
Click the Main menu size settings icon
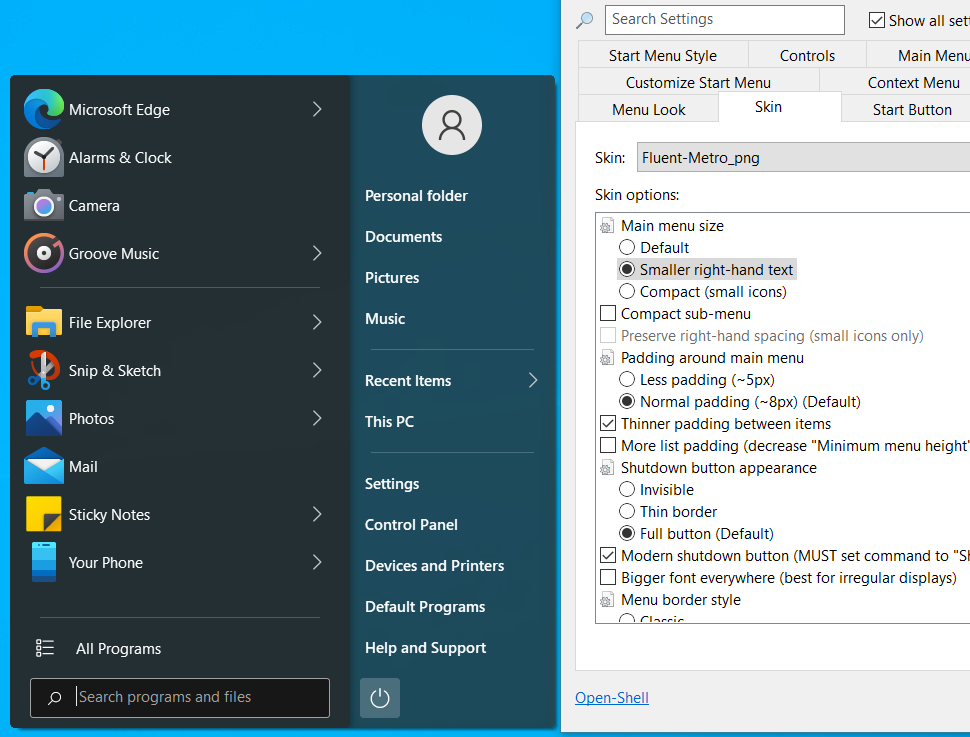pyautogui.click(x=607, y=226)
